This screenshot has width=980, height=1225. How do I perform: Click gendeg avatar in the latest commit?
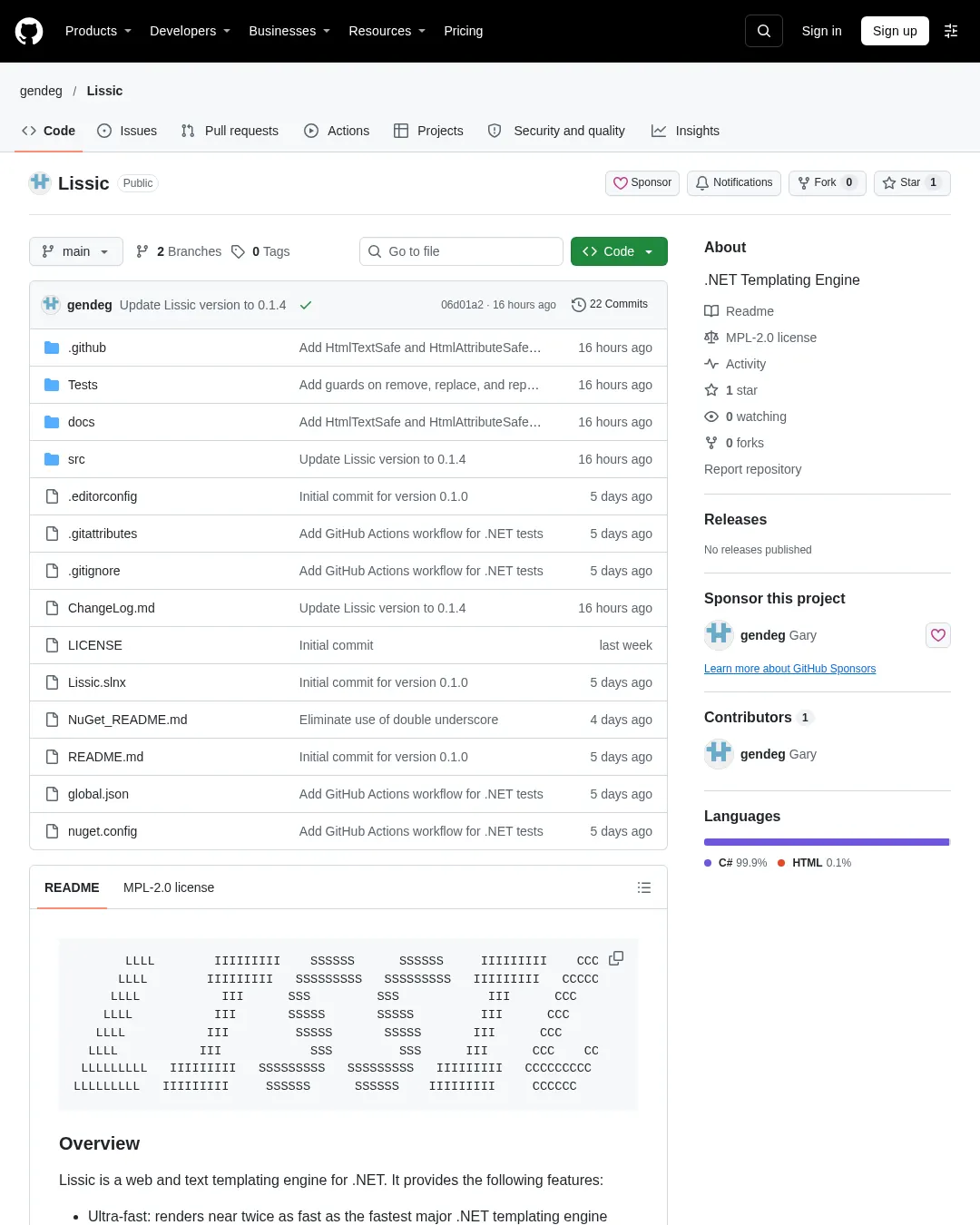[x=51, y=304]
